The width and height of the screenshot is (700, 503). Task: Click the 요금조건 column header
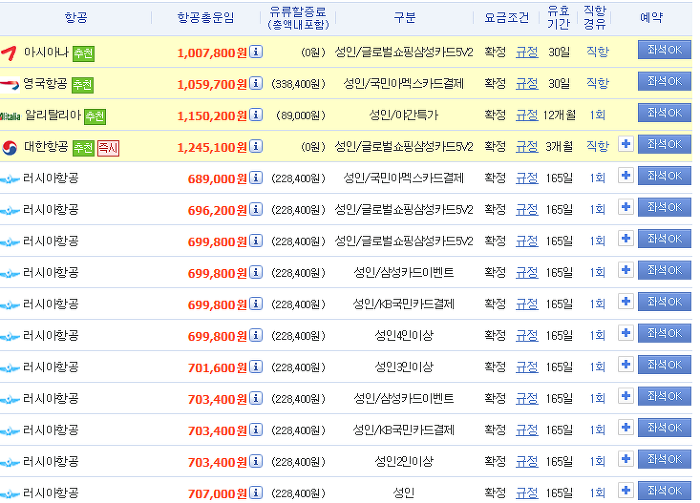[x=507, y=17]
